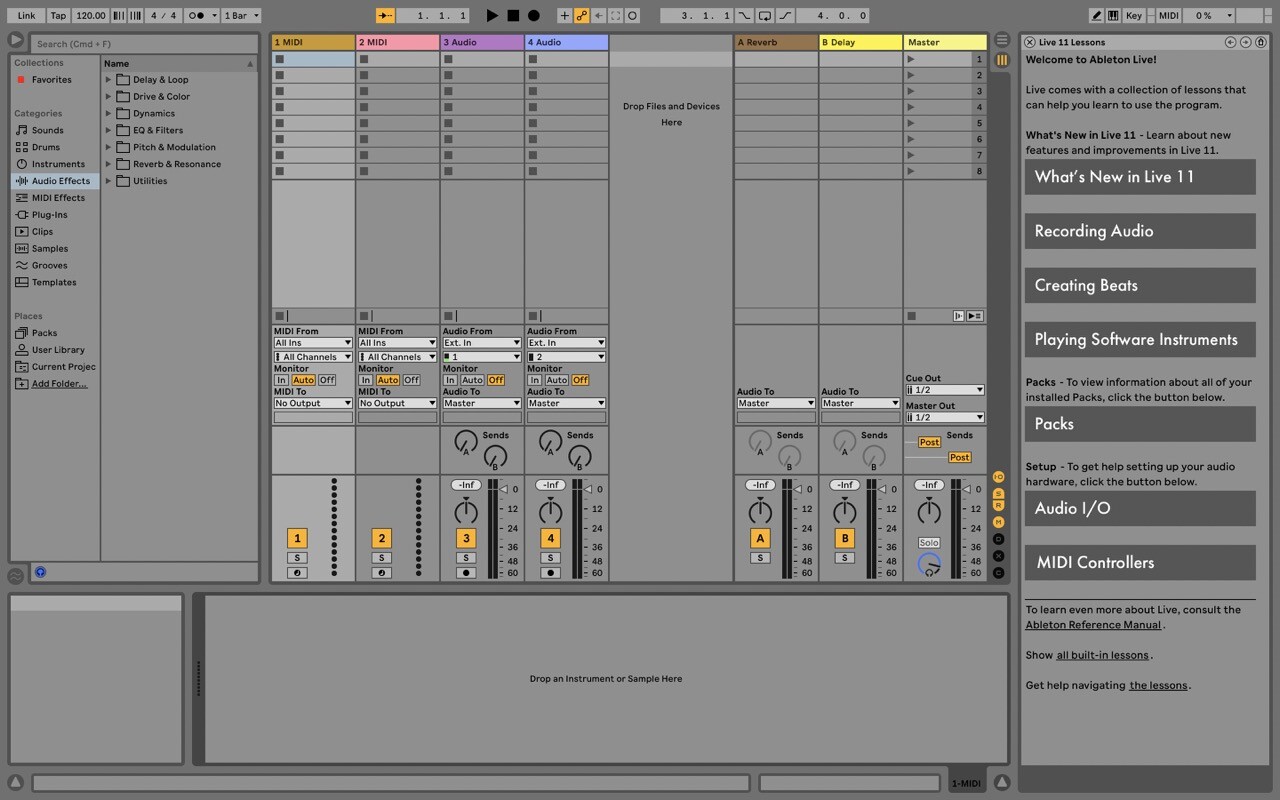Open the Recording Audio lesson
The height and width of the screenshot is (800, 1280).
[1140, 231]
